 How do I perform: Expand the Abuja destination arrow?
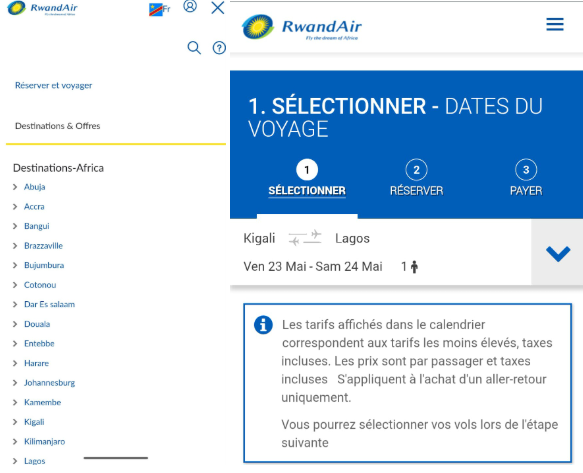15,187
